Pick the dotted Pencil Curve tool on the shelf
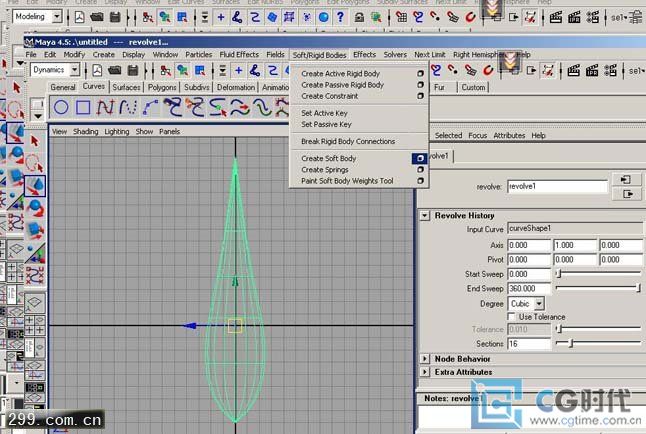Screen dimensions: 646x434 pyautogui.click(x=128, y=108)
